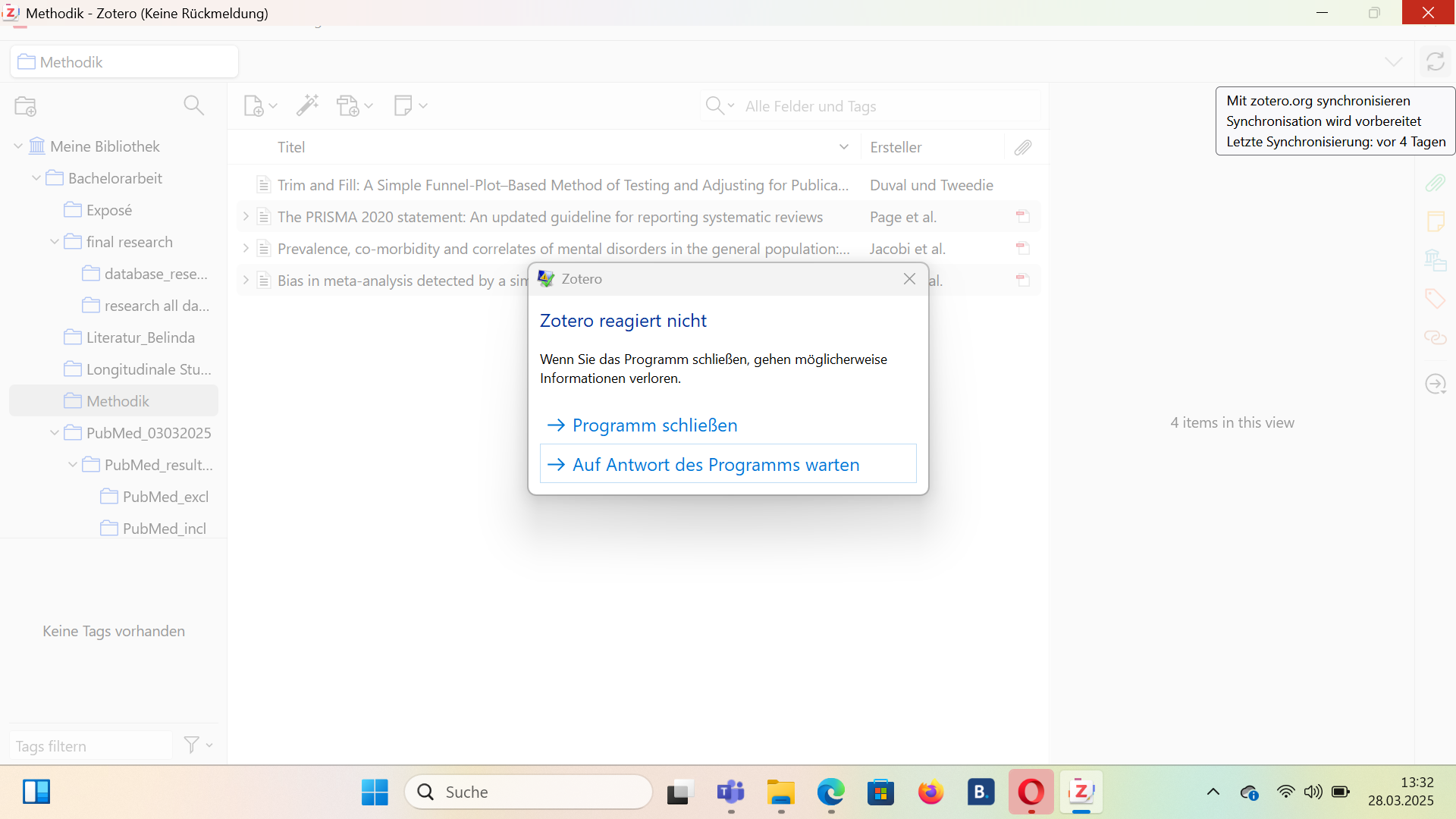1456x819 pixels.
Task: Collapse the Bachelorarbeit collection
Action: 36,178
